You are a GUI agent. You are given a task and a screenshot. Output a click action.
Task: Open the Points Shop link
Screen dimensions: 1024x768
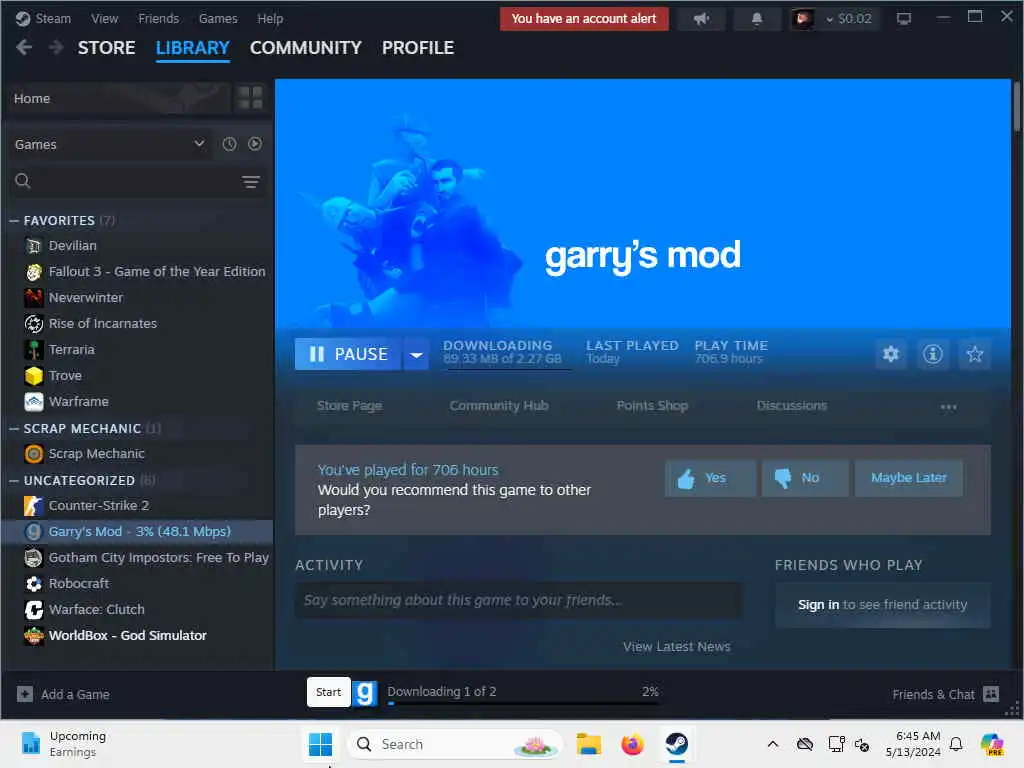coord(652,406)
